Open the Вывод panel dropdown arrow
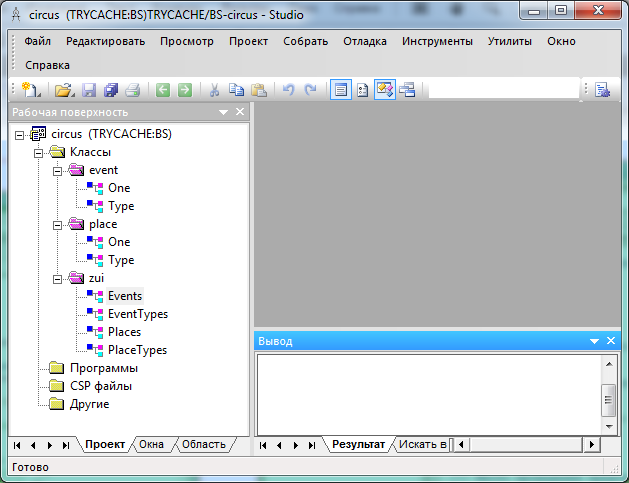This screenshot has height=483, width=629. [x=594, y=341]
